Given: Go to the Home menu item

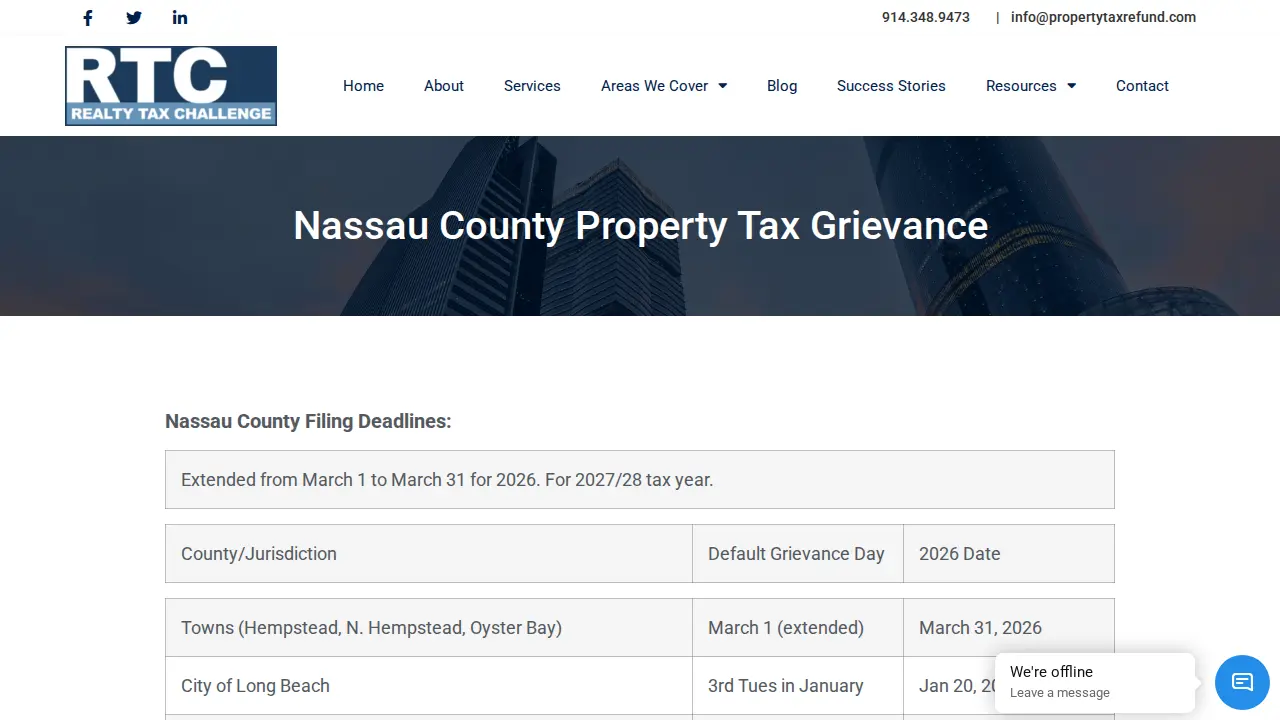Looking at the screenshot, I should tap(363, 86).
